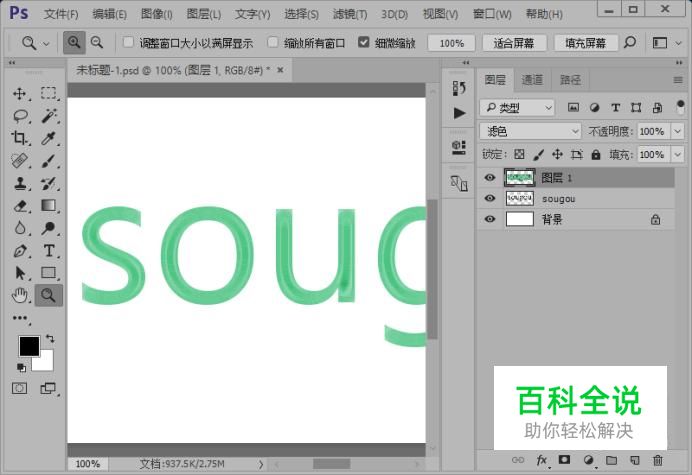Select the Eyedropper tool
692x475 pixels.
(x=49, y=138)
